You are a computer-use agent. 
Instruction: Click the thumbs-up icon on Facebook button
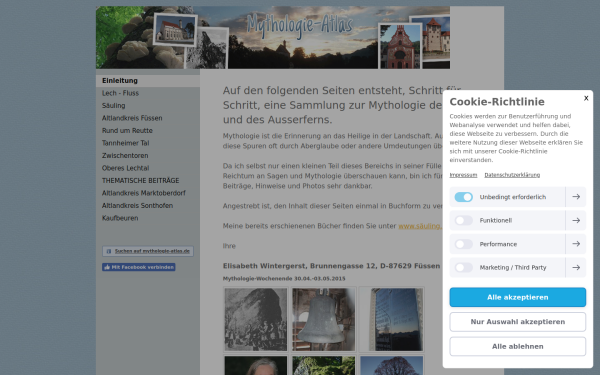coord(107,267)
